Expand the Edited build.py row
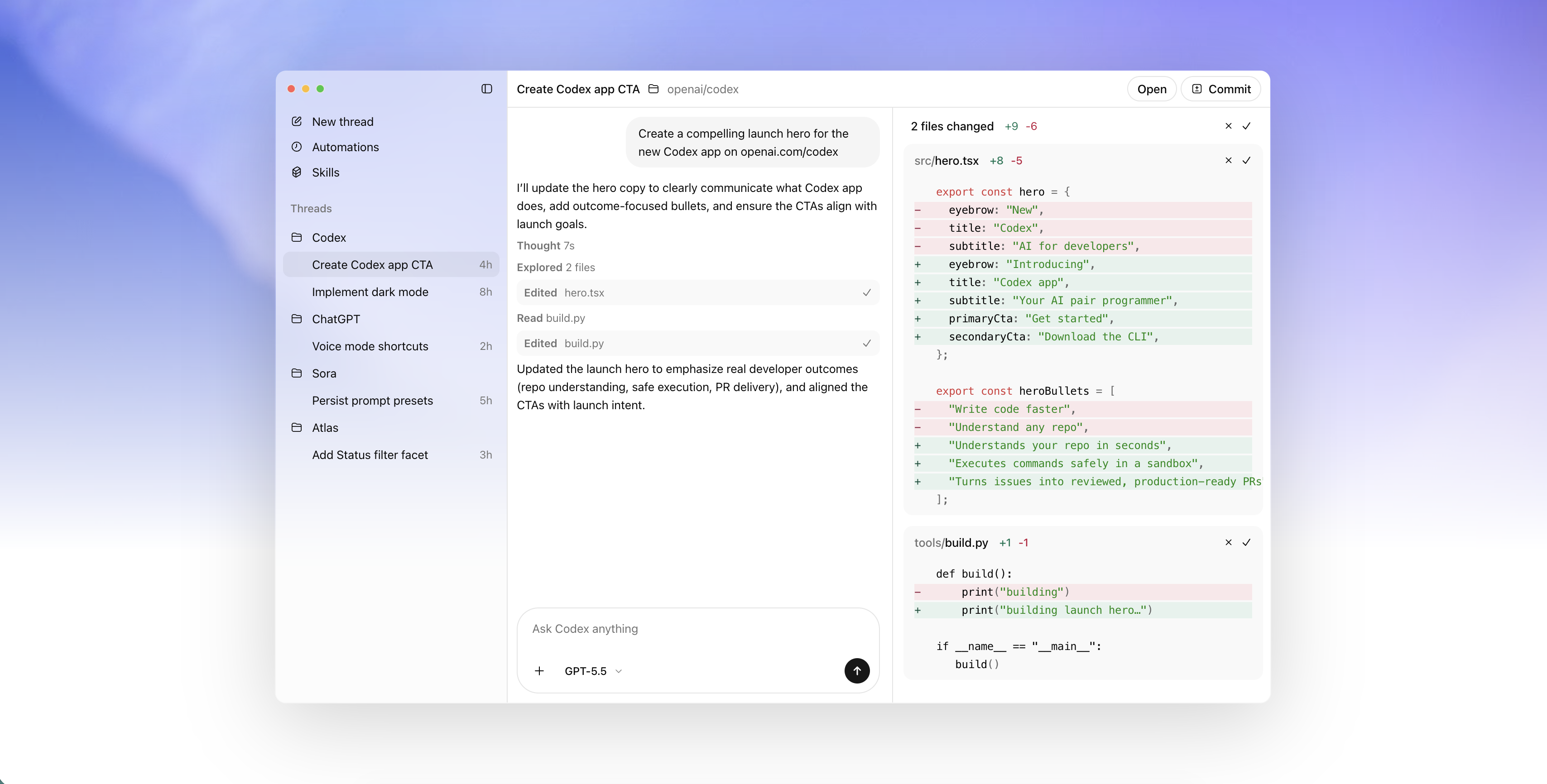The width and height of the screenshot is (1547, 784). click(x=698, y=344)
